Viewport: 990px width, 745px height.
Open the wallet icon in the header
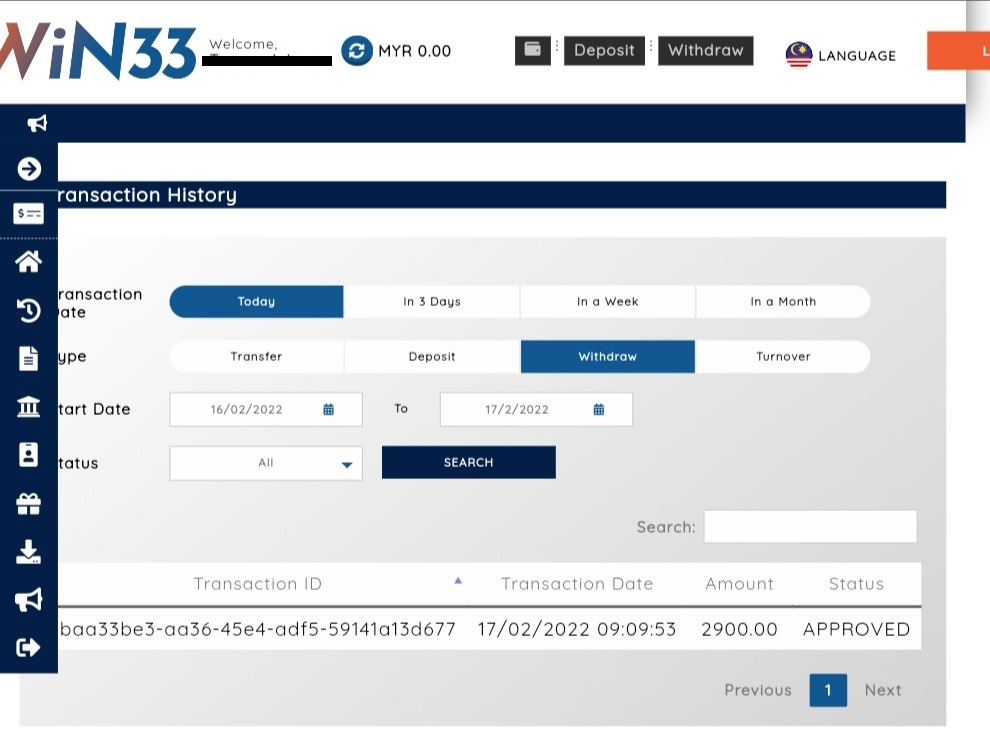532,51
